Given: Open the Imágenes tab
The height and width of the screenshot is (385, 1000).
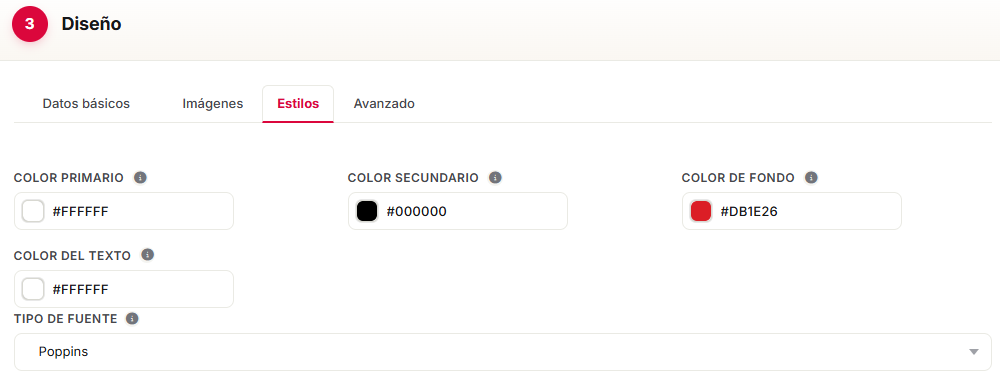Looking at the screenshot, I should [213, 104].
